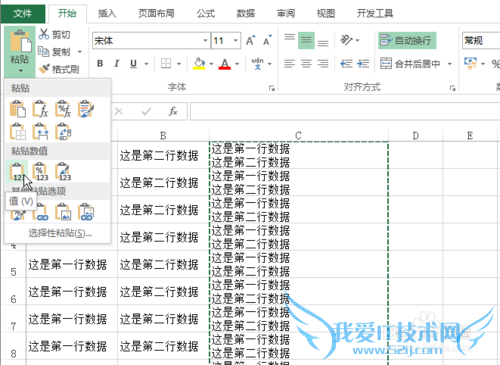Screen dimensions: 500x365
Task: Activate the 格式刷 Format Painter
Action: pyautogui.click(x=58, y=69)
